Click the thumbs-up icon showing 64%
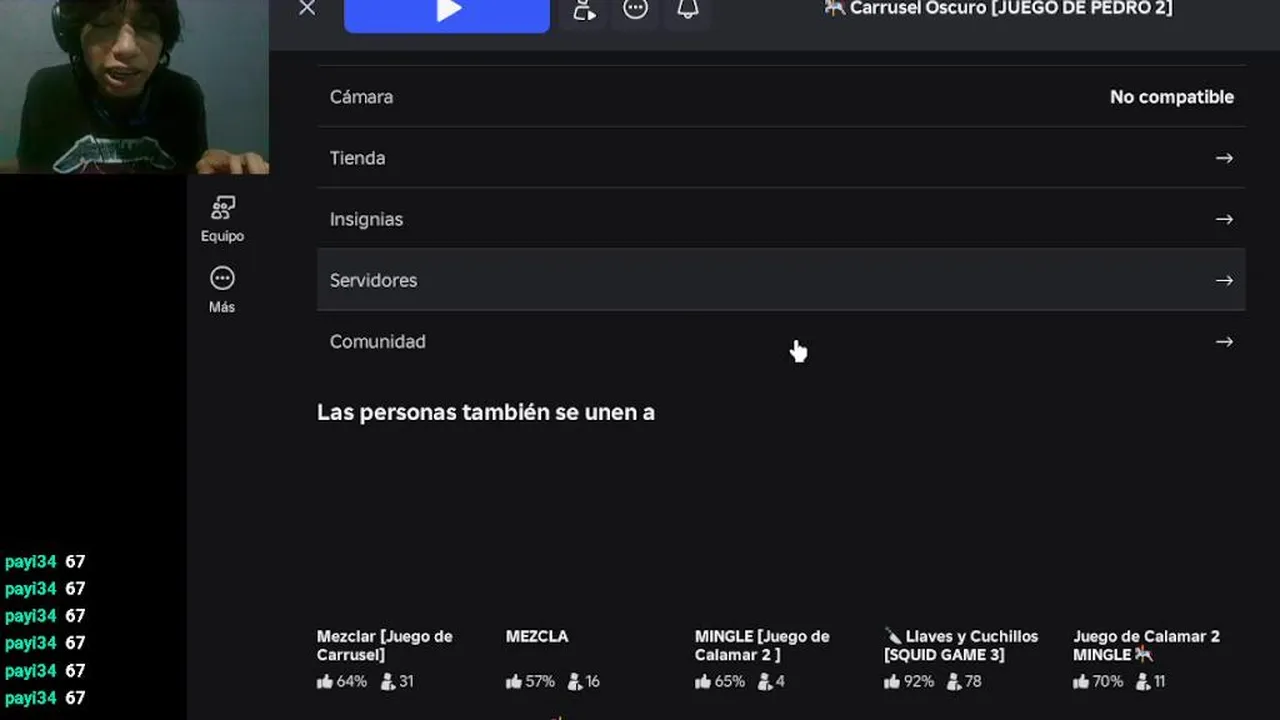Screen dimensions: 1280x720 [324, 681]
